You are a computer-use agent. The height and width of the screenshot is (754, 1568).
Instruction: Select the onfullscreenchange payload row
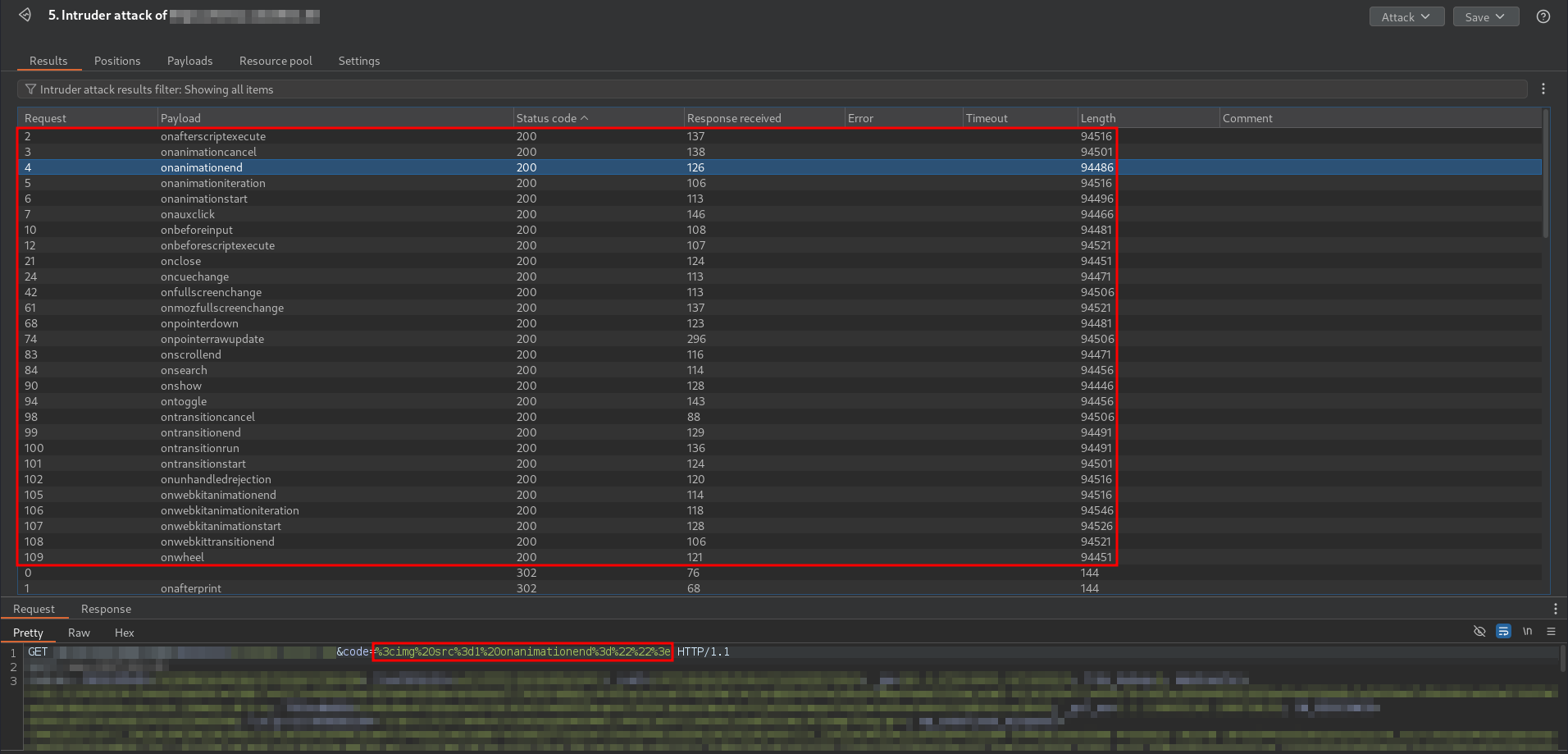pyautogui.click(x=780, y=292)
